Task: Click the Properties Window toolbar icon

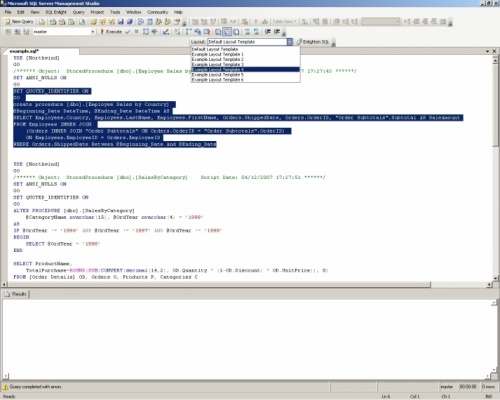Action: tap(177, 22)
